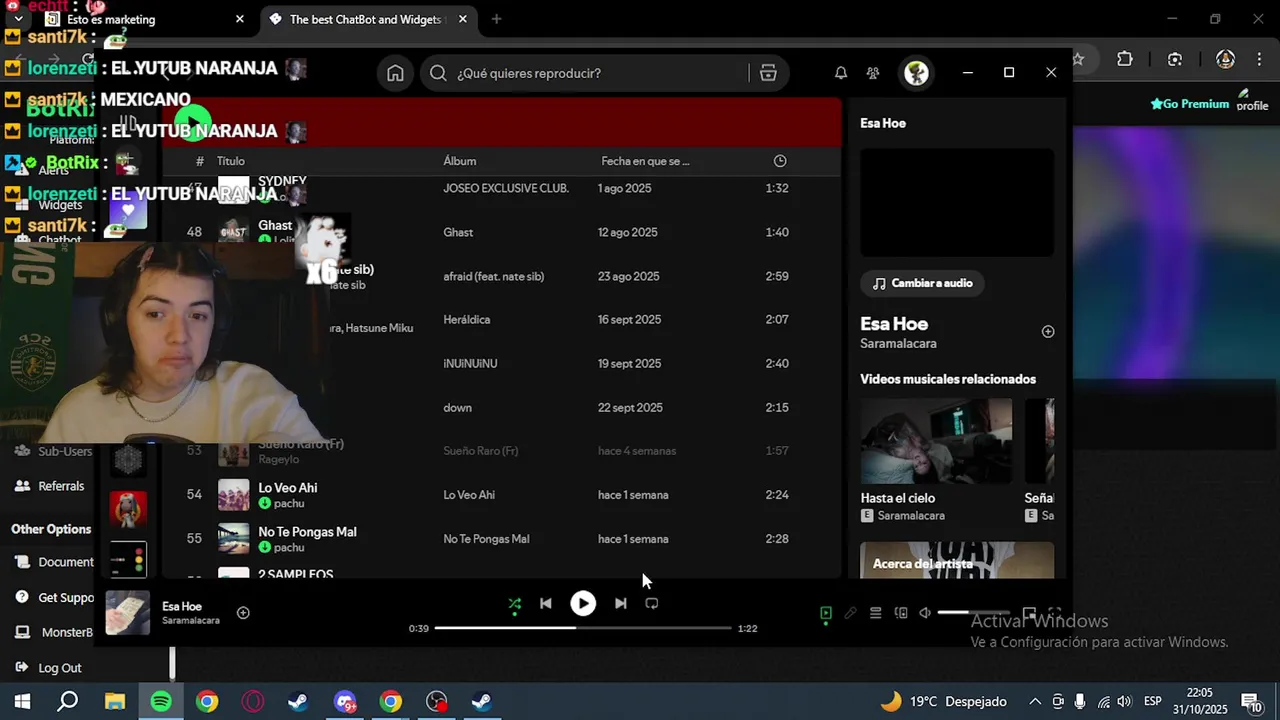Open Acerca del artista card

(x=957, y=560)
